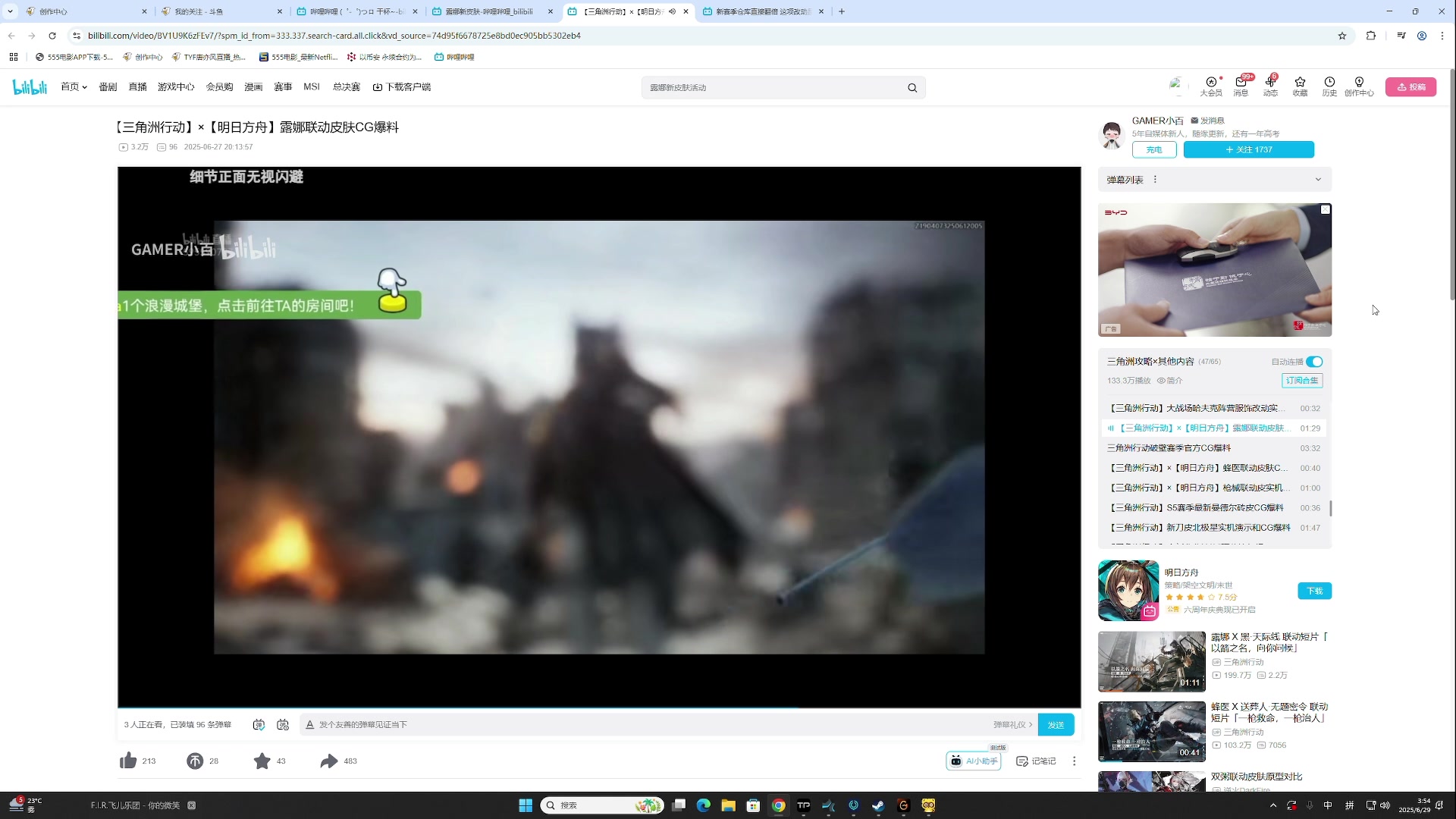Open the 大会员 icon in header
Screen dimensions: 1456x819
pyautogui.click(x=1211, y=86)
